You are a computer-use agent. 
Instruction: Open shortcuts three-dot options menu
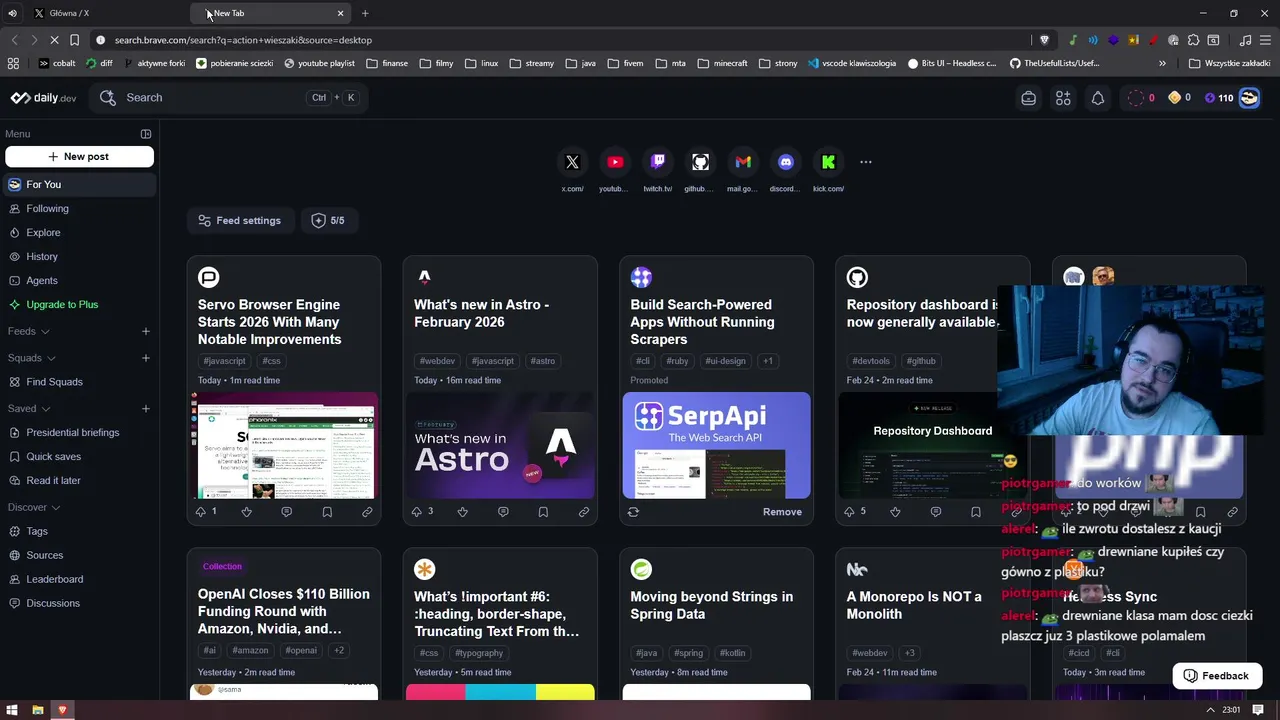(x=866, y=162)
